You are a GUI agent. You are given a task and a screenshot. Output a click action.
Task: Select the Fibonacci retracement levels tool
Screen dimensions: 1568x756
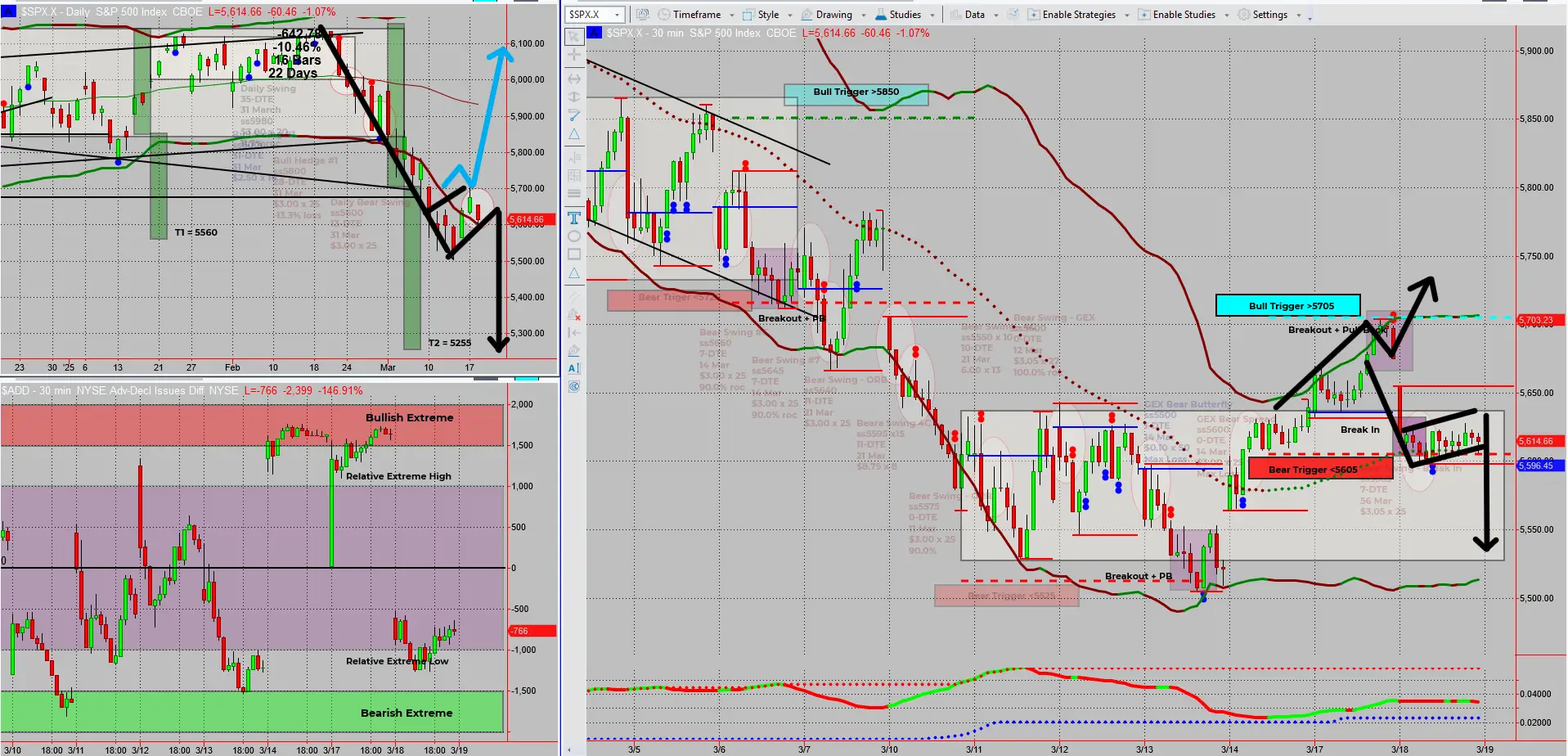(x=574, y=156)
